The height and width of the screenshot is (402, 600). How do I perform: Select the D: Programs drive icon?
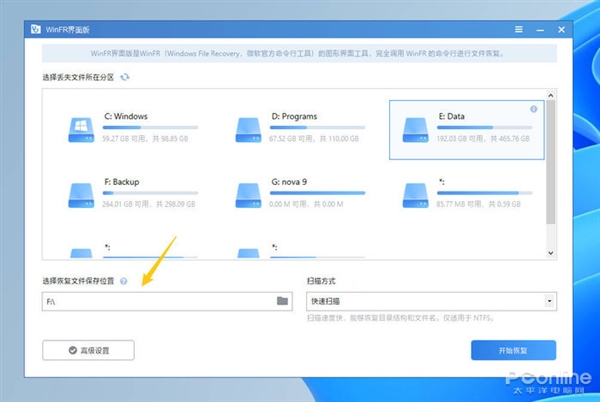(x=248, y=130)
